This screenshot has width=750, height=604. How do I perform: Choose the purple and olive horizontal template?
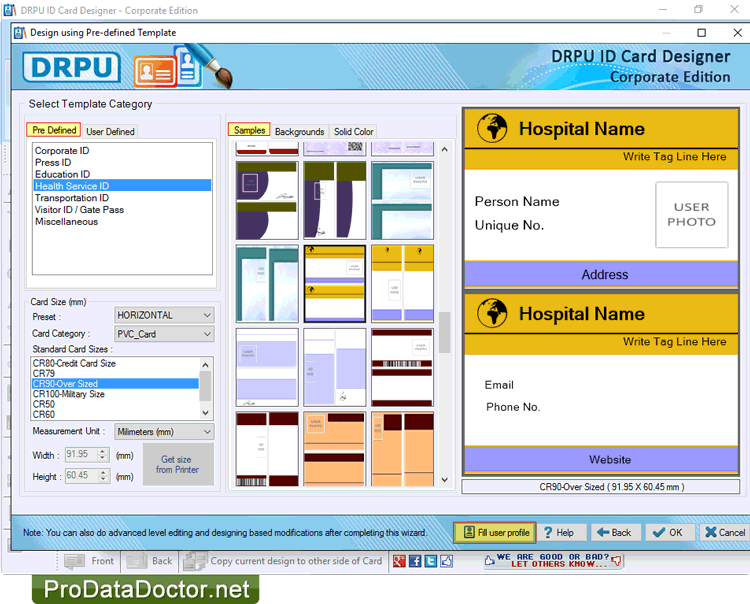(267, 200)
